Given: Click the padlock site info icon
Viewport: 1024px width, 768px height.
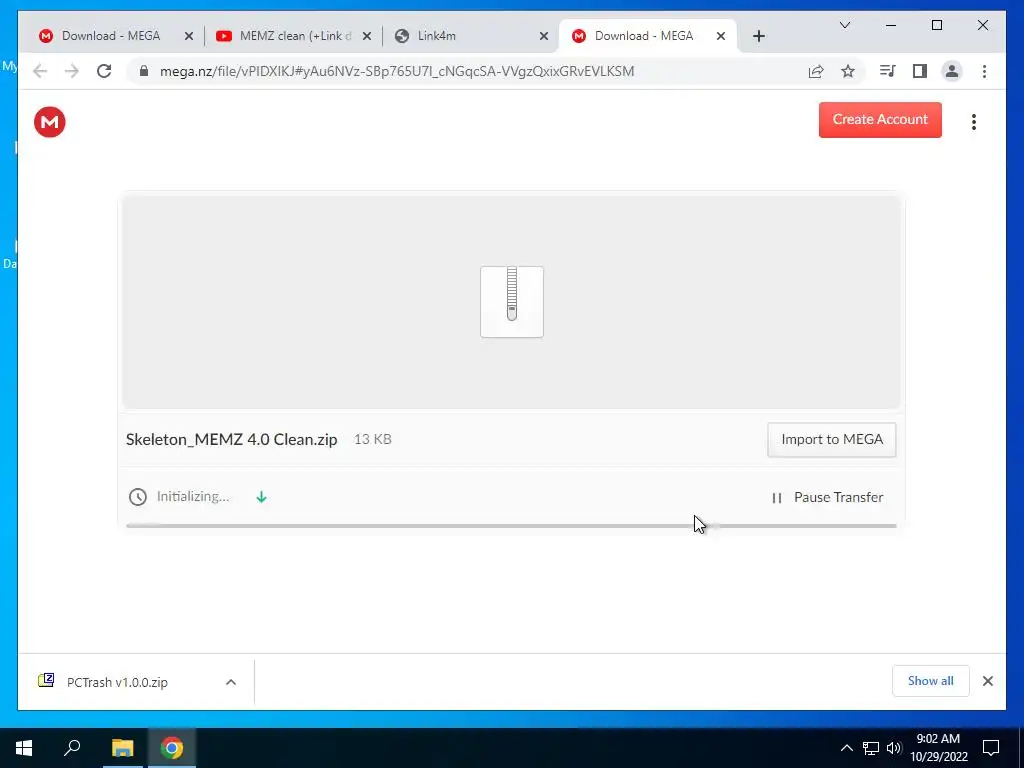Looking at the screenshot, I should click(x=144, y=71).
